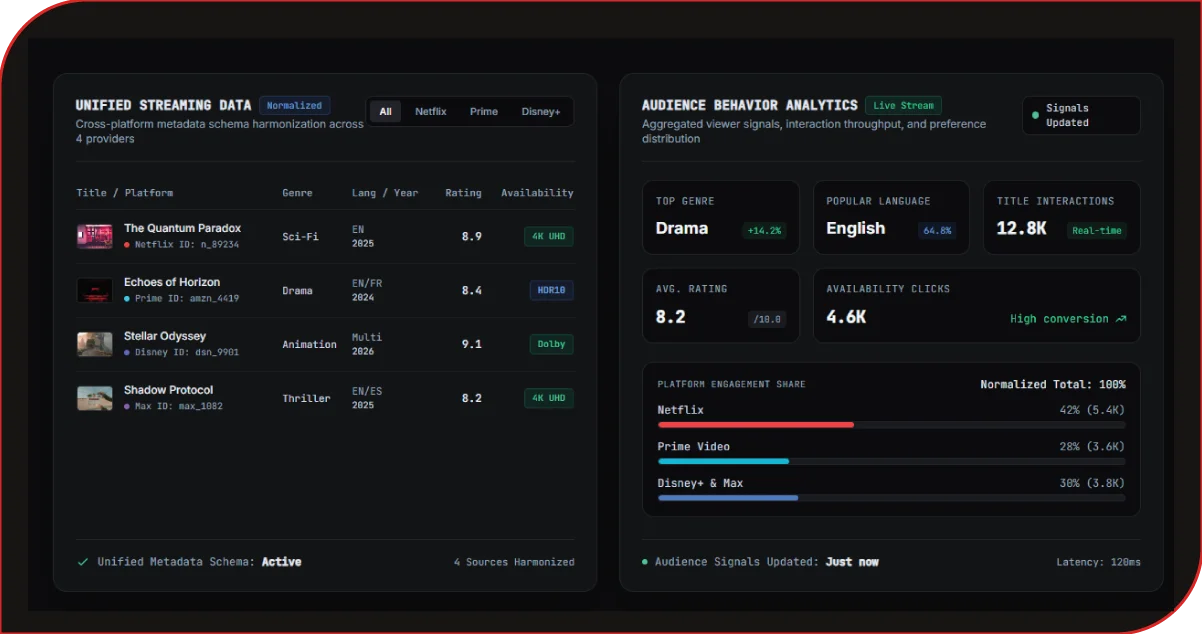This screenshot has height=634, width=1202.
Task: Click the Lang / Year column header
Action: (385, 193)
